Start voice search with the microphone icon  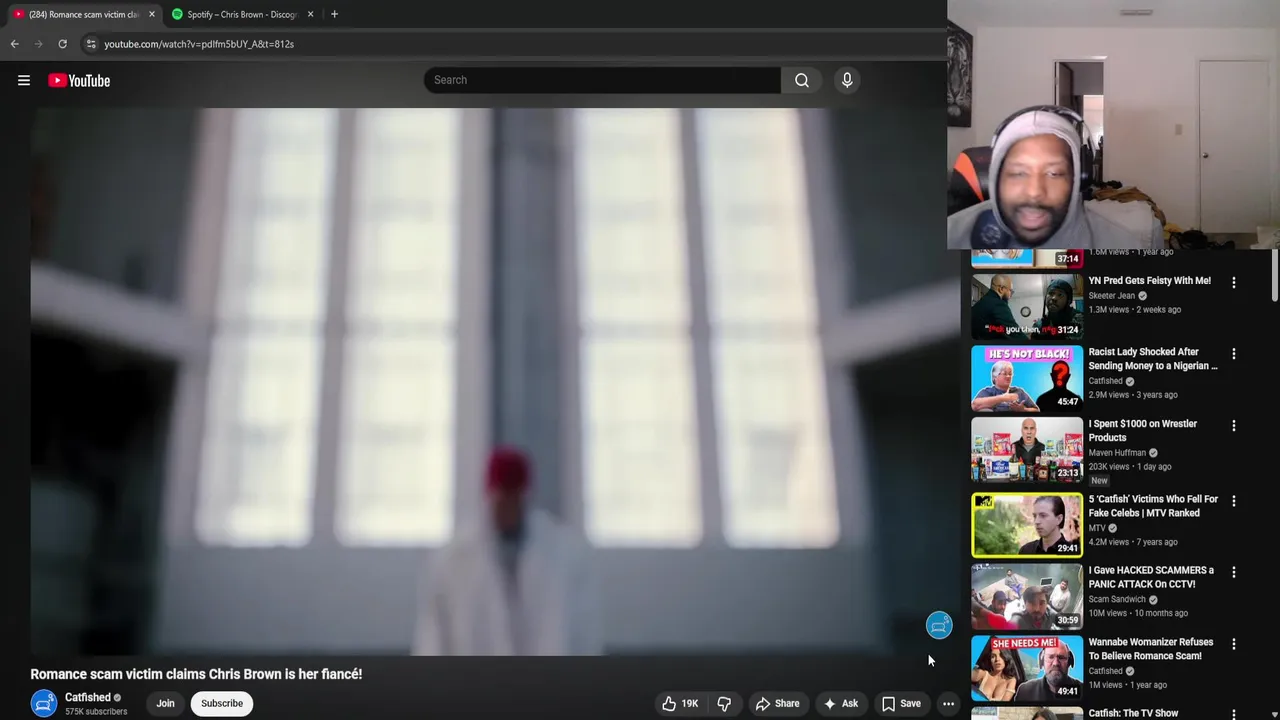tap(847, 80)
